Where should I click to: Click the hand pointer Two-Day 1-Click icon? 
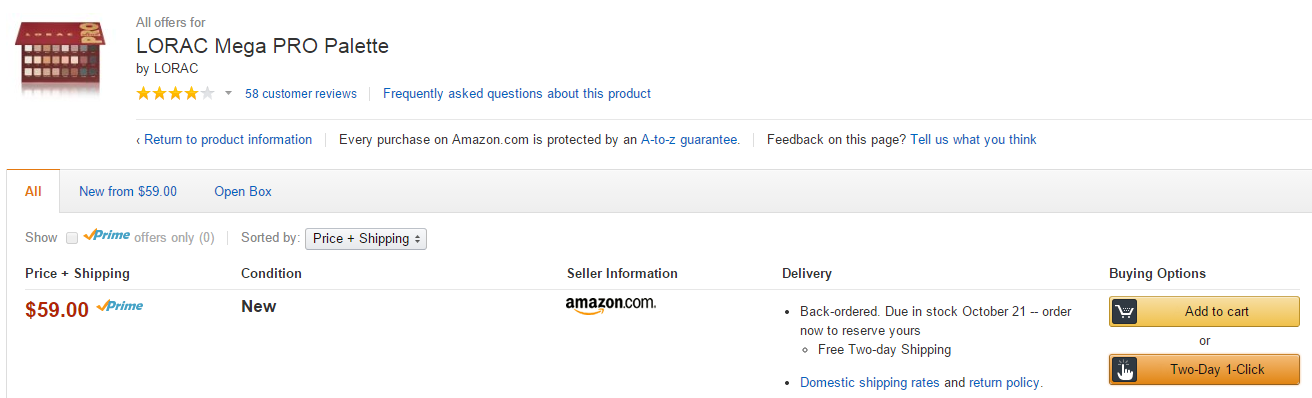(x=1124, y=369)
